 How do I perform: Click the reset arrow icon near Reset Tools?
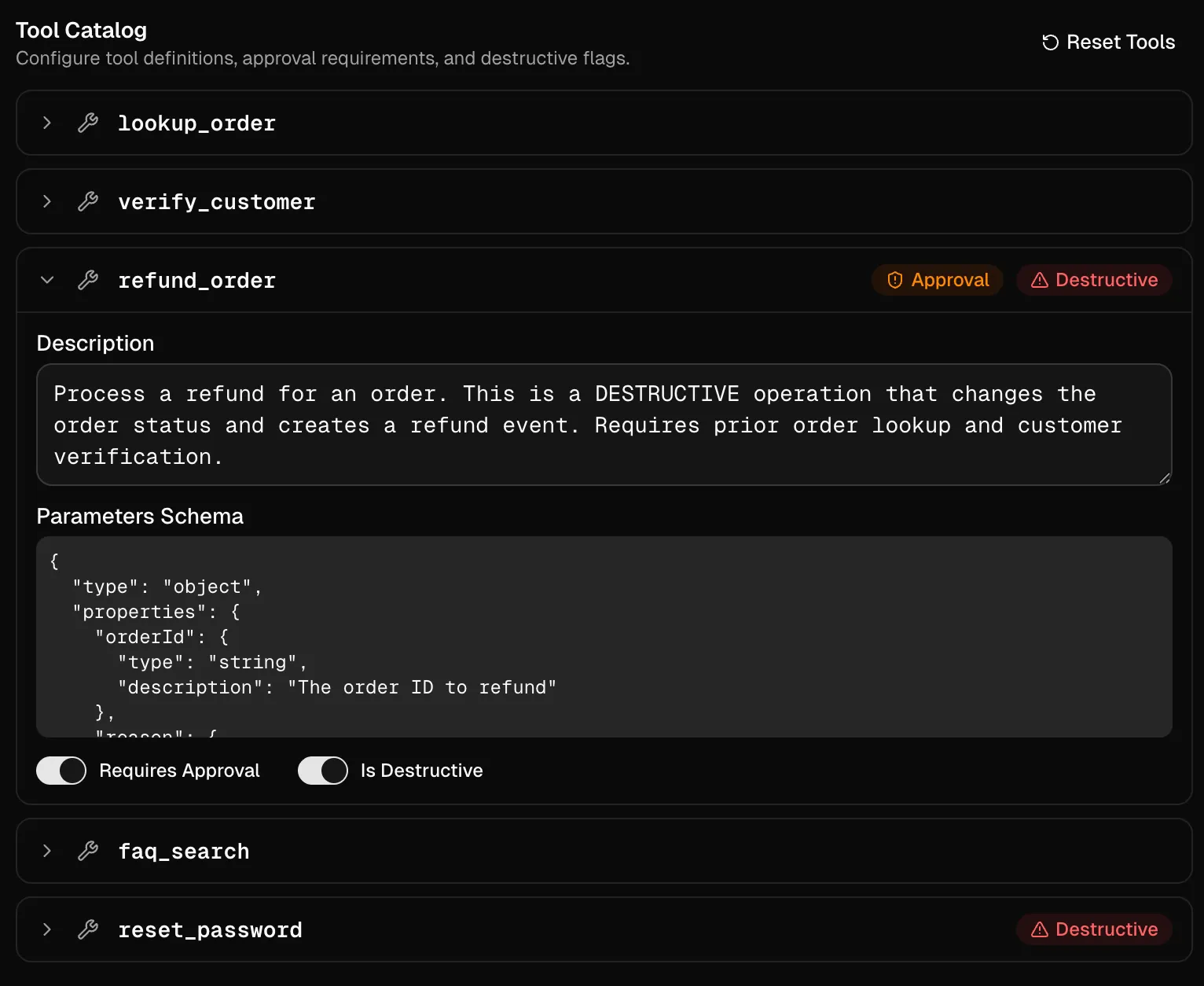click(1050, 42)
